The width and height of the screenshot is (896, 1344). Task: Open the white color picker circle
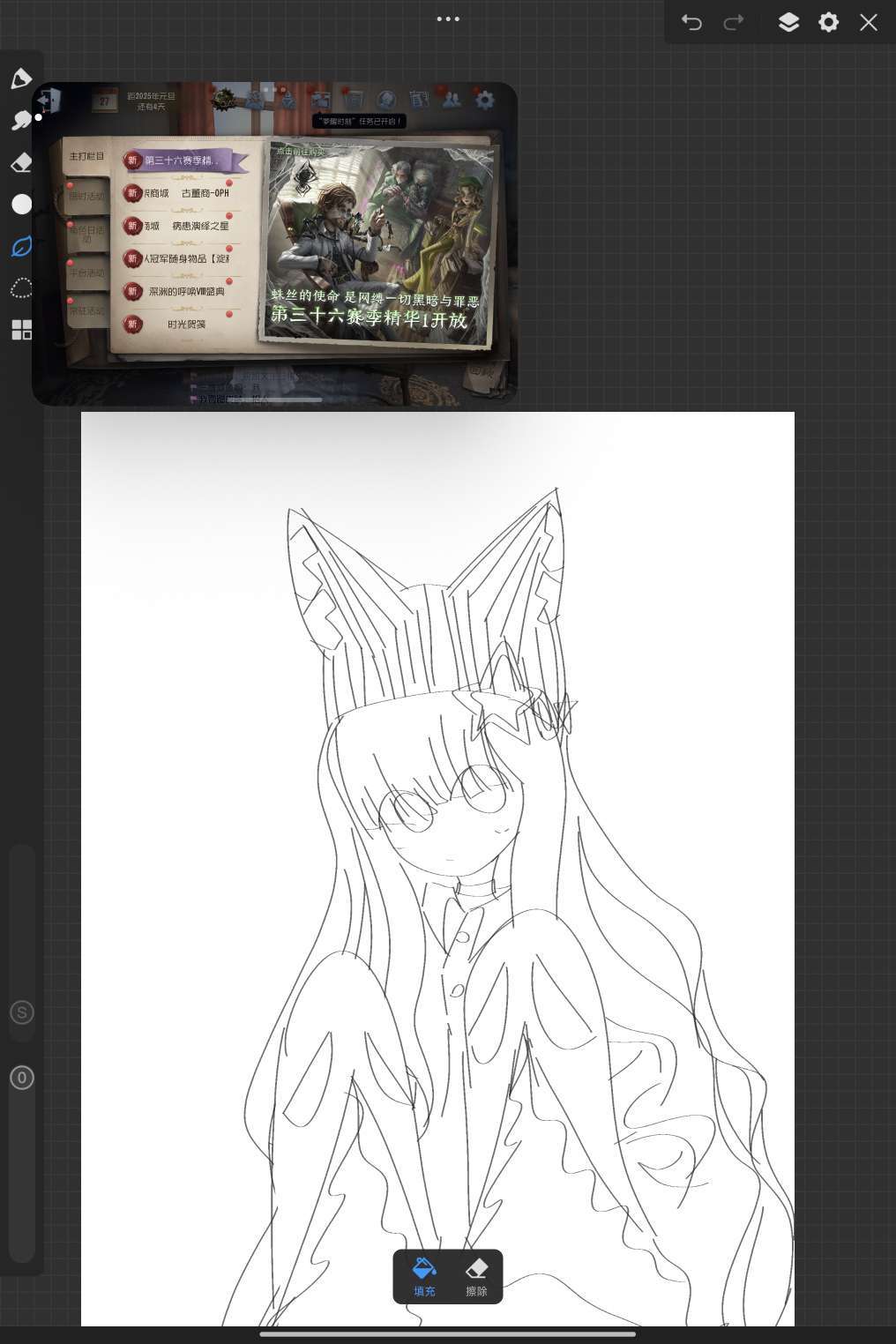[21, 205]
